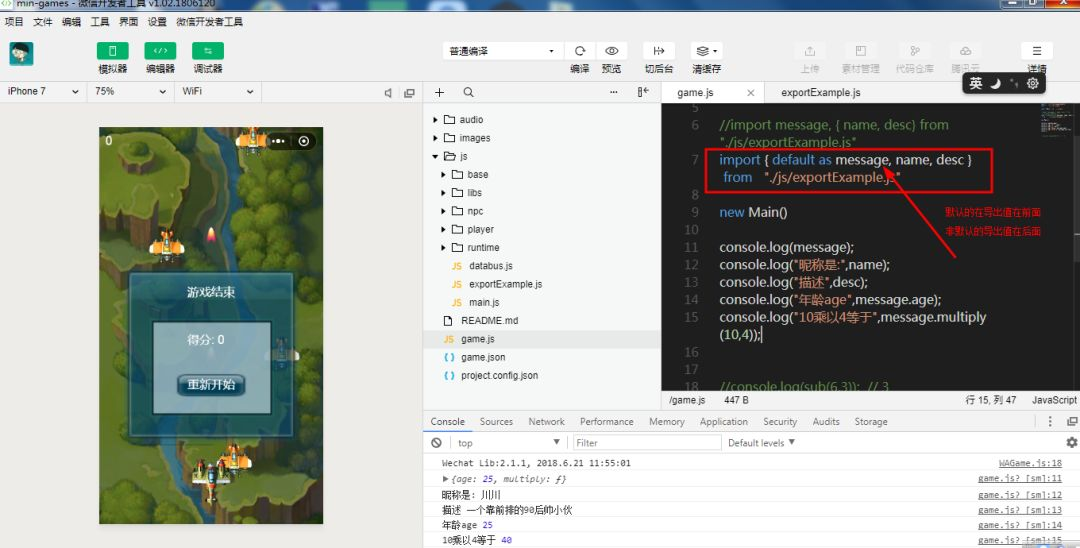The image size is (1080, 548).
Task: Switch to the Application devtools tab
Action: (x=723, y=421)
